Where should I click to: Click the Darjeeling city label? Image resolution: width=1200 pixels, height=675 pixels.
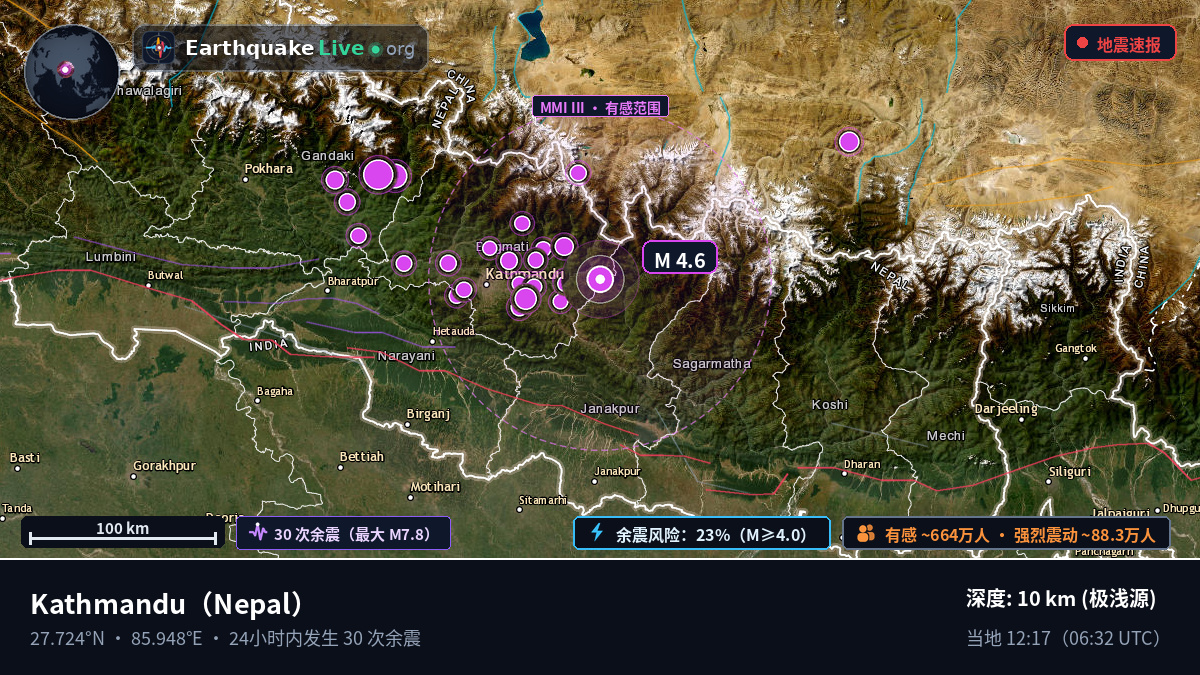click(x=1006, y=408)
